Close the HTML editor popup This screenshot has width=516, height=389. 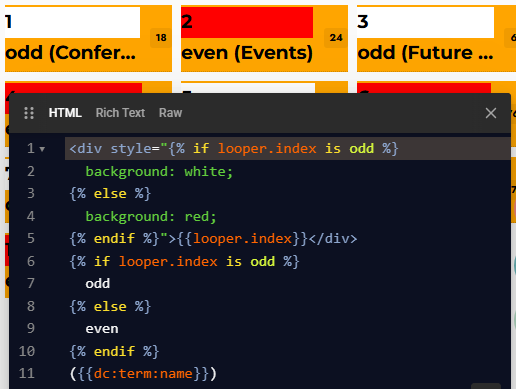pyautogui.click(x=491, y=113)
